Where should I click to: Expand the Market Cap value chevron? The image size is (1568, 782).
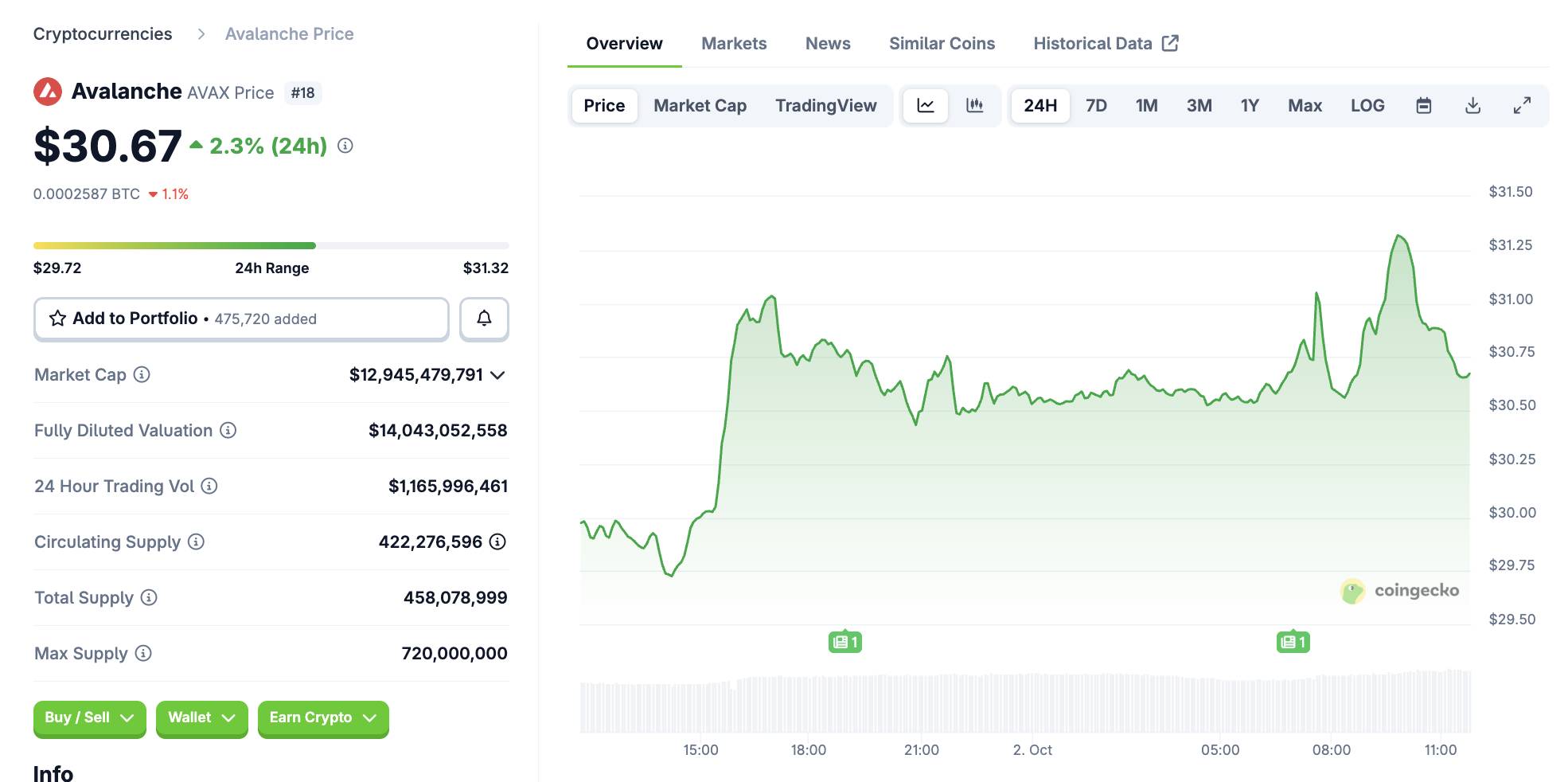click(x=498, y=375)
